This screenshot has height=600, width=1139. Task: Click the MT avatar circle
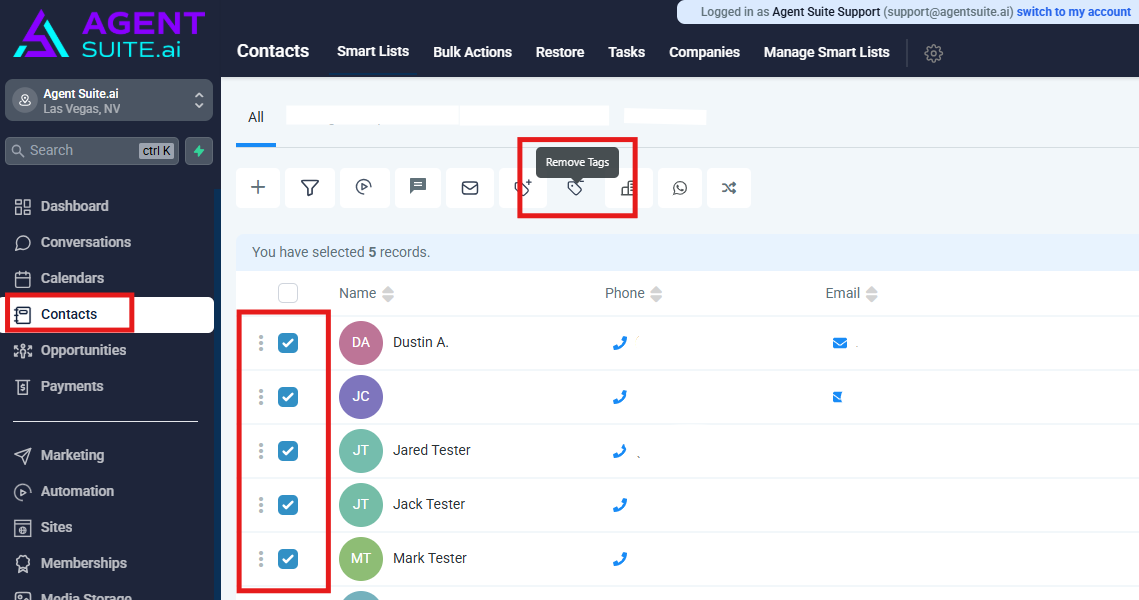pyautogui.click(x=361, y=559)
